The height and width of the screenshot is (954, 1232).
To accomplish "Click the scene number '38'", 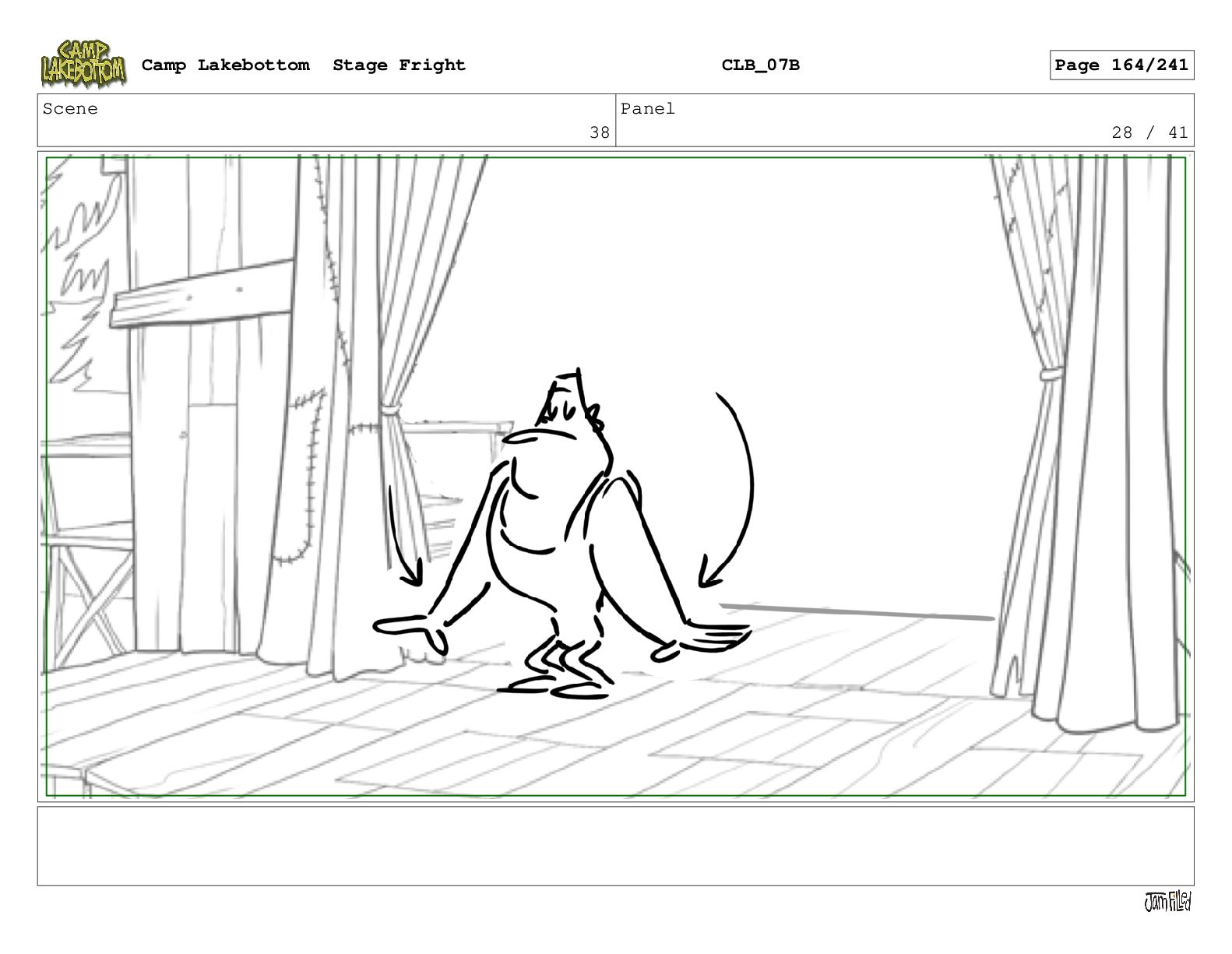I will 599,132.
